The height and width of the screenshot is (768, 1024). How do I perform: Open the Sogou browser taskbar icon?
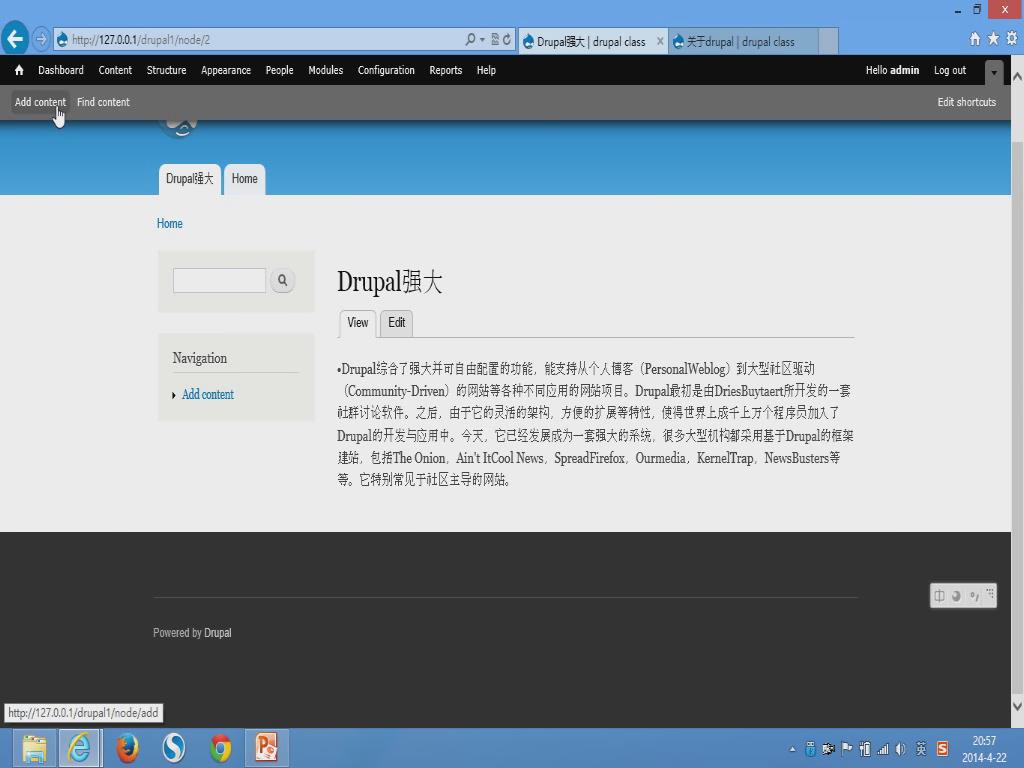coord(174,748)
